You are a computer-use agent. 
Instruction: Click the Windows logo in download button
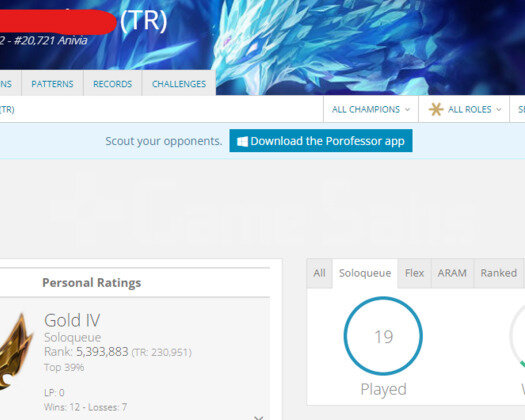[242, 141]
